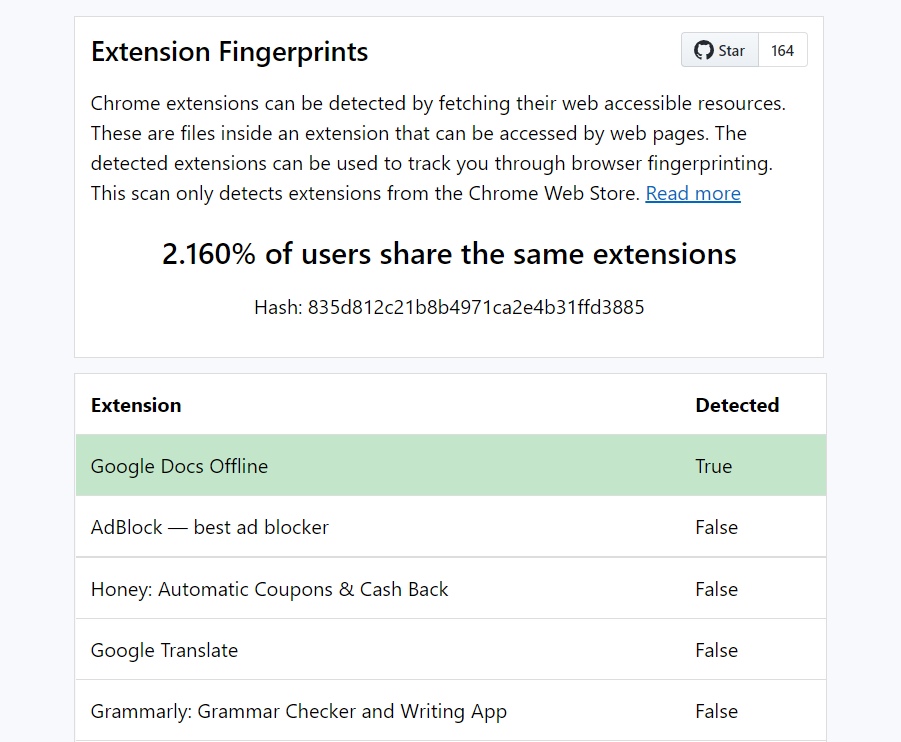This screenshot has width=901, height=742.
Task: Click the Extension Fingerprints heading
Action: point(229,52)
